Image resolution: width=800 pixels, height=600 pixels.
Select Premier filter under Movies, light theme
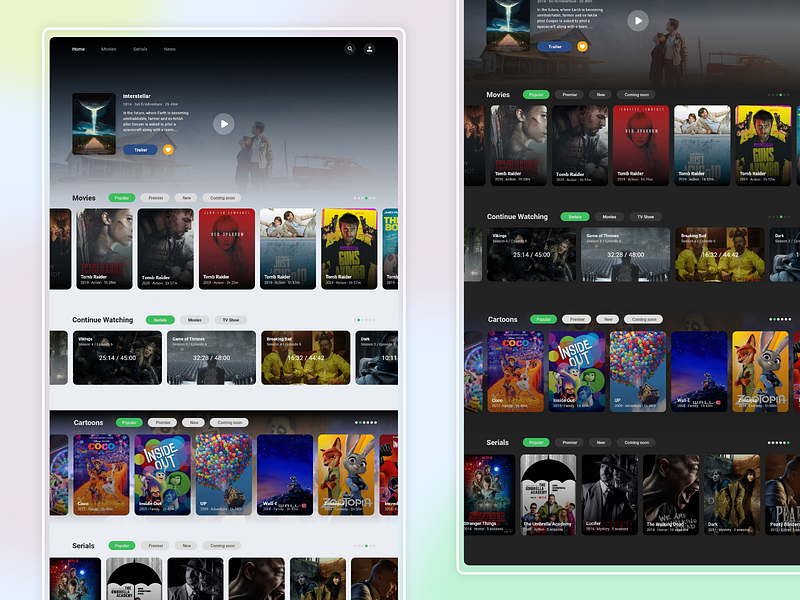point(156,198)
